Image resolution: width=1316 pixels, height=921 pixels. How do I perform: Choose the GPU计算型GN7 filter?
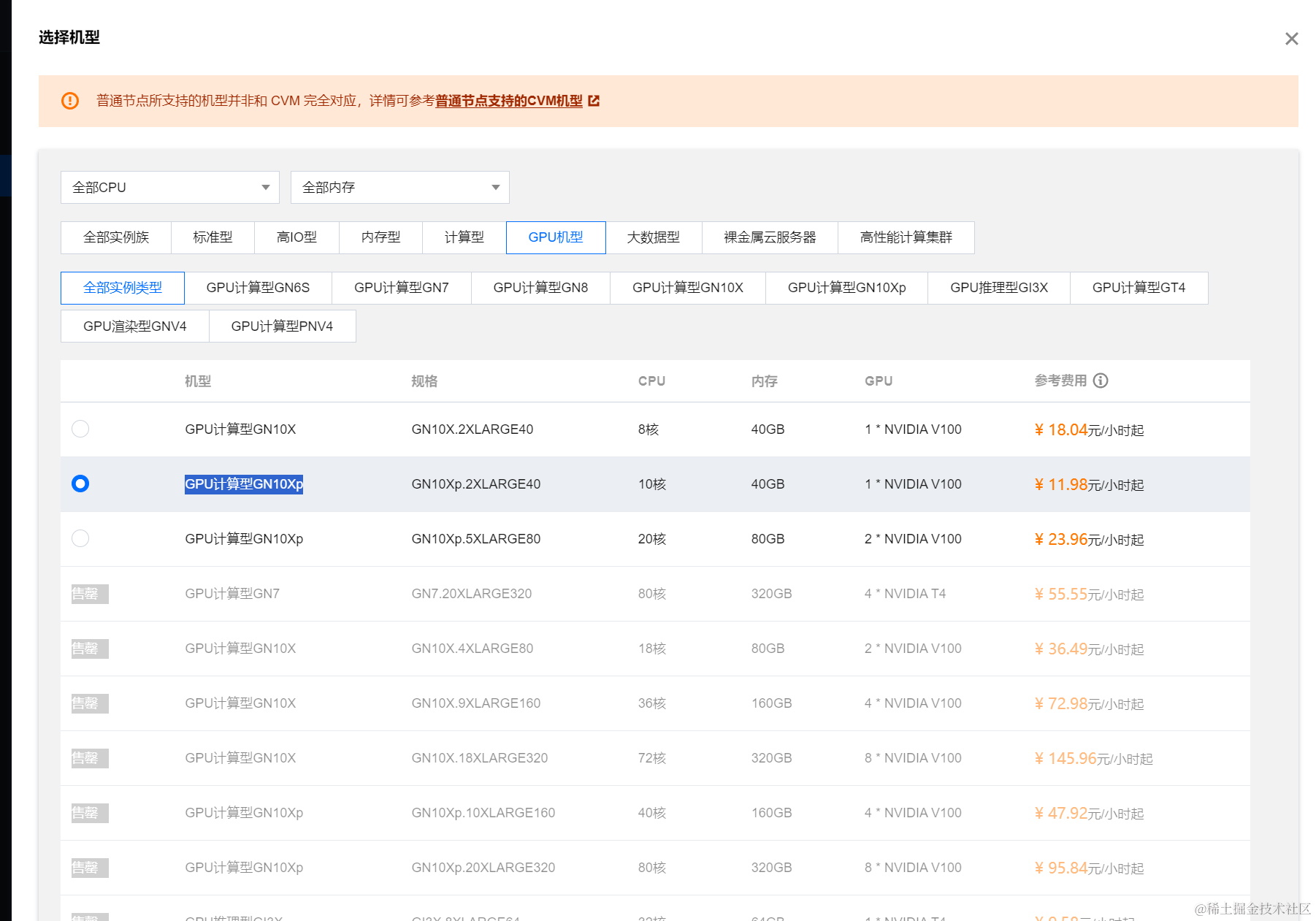click(402, 288)
